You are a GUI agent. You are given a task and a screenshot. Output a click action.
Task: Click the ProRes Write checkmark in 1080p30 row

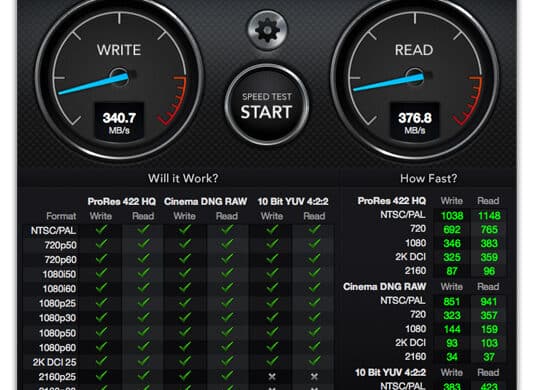[101, 318]
